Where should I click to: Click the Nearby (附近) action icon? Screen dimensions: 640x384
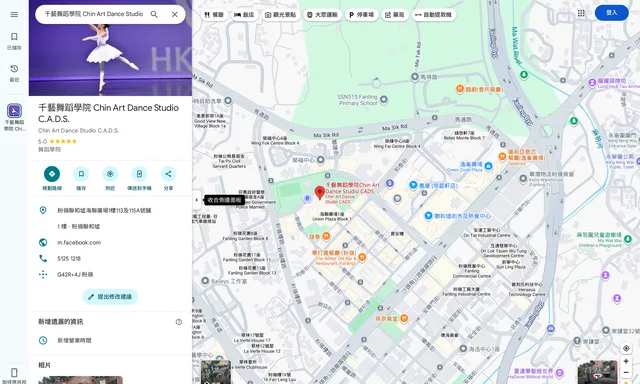point(110,174)
